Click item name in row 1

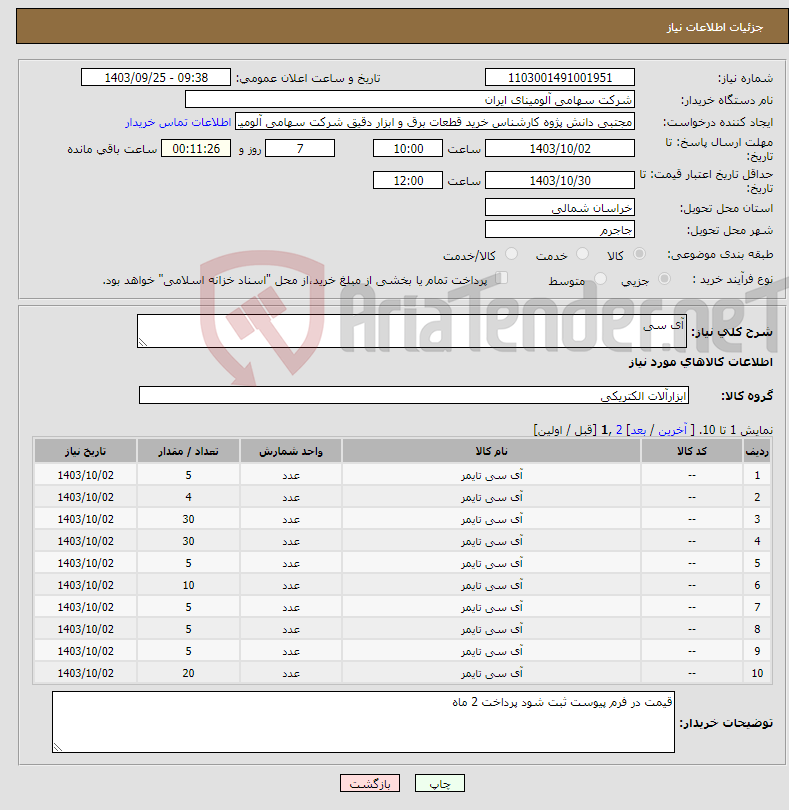(491, 475)
